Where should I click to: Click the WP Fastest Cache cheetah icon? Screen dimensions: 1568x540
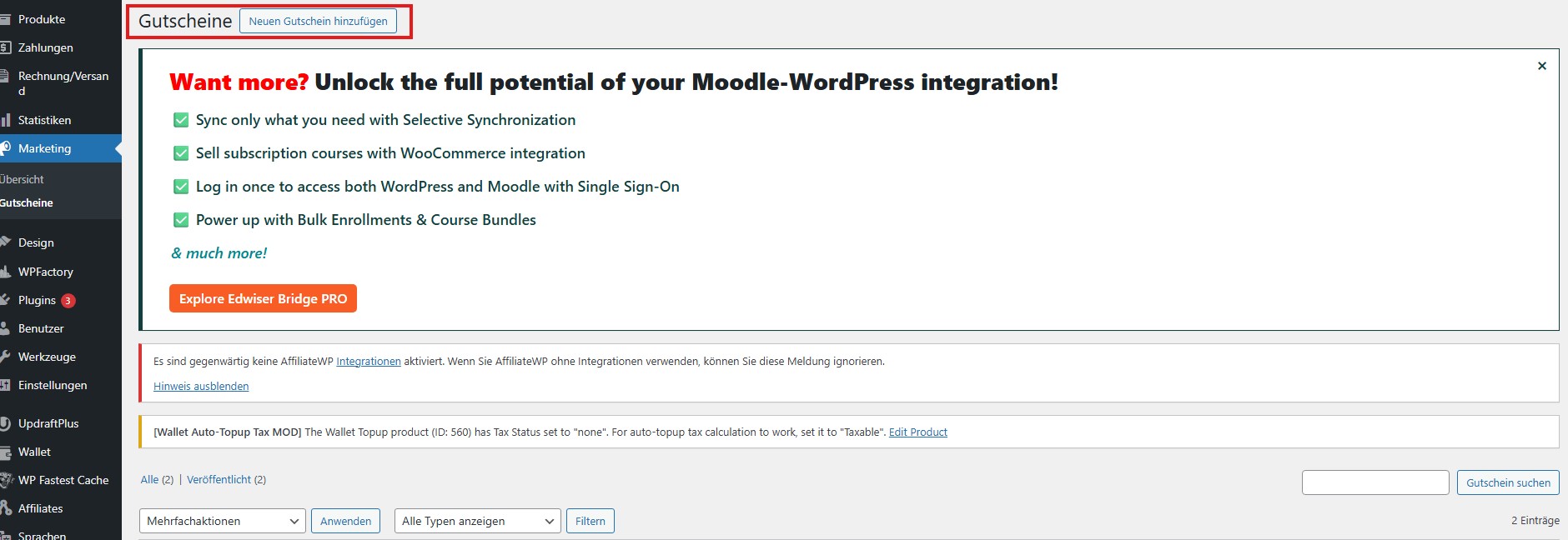6,480
